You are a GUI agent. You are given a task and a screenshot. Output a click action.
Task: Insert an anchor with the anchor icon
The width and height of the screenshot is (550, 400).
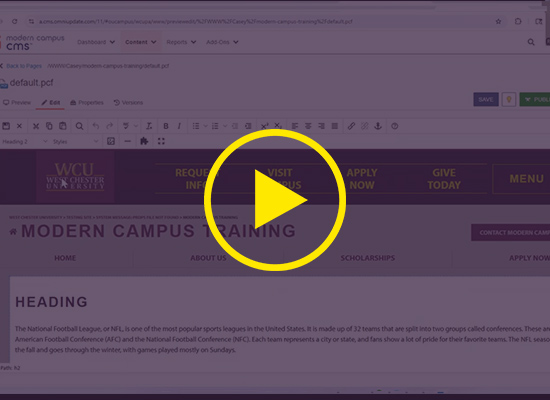pos(378,126)
